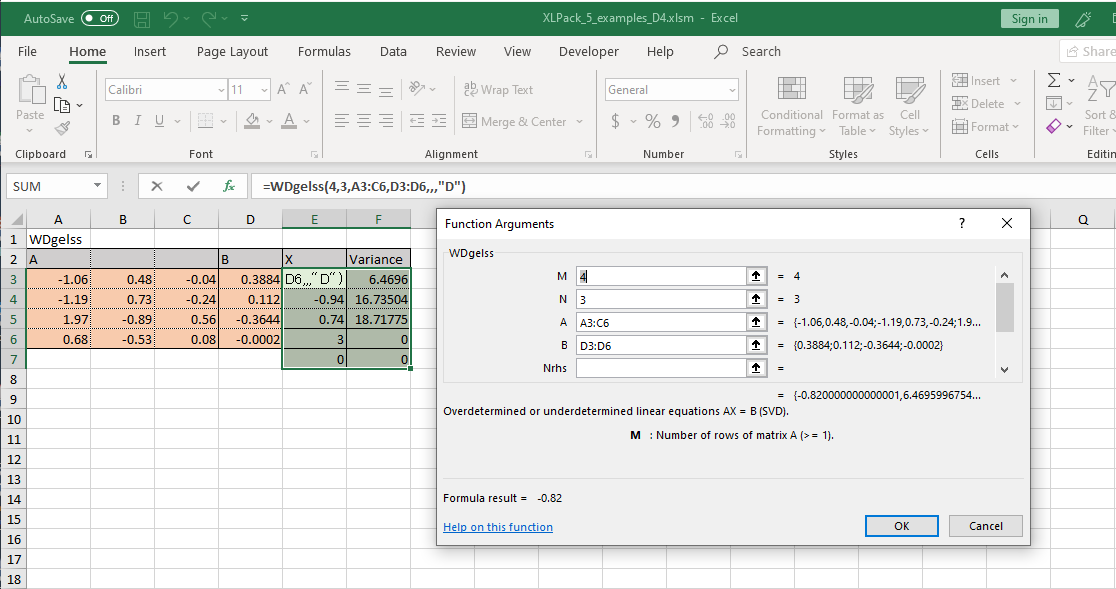Click OK in Function Arguments dialog
The image size is (1116, 589).
[901, 526]
